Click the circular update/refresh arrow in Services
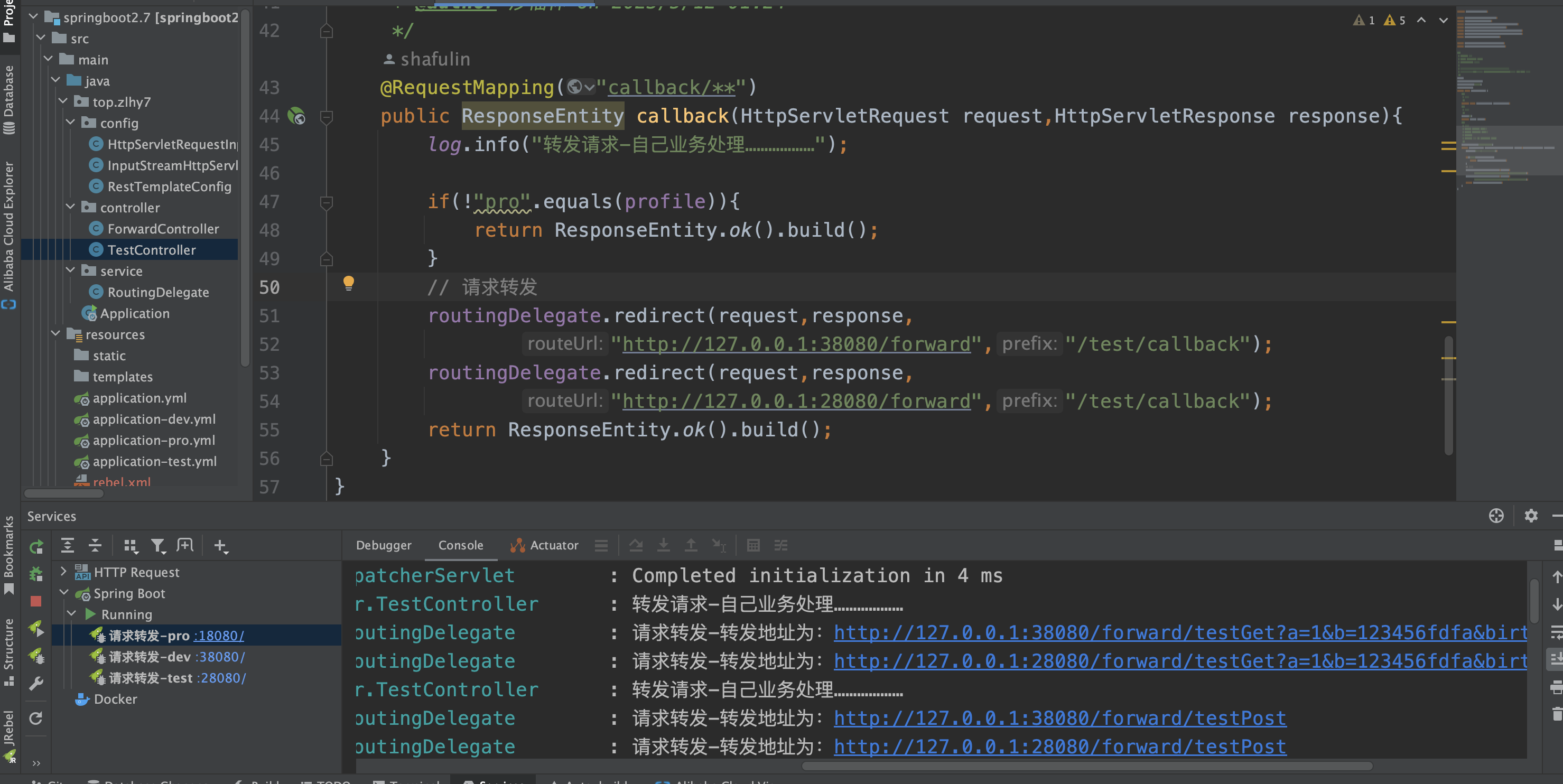 (x=36, y=718)
